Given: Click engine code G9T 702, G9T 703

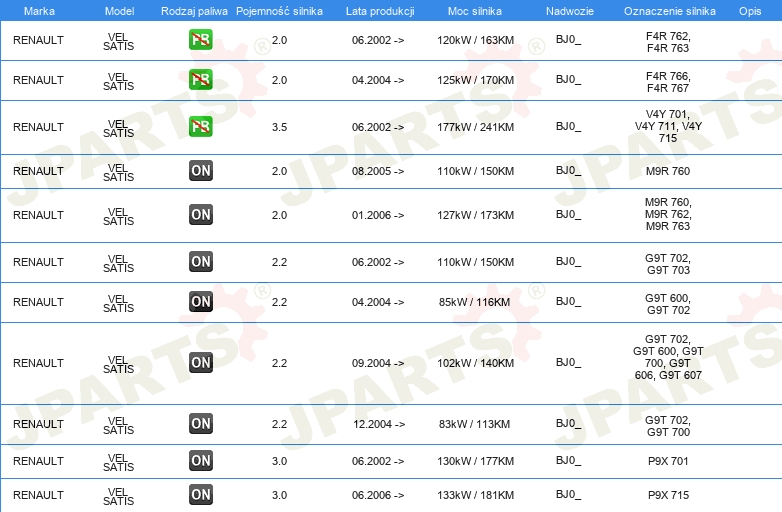Looking at the screenshot, I should [x=668, y=264].
